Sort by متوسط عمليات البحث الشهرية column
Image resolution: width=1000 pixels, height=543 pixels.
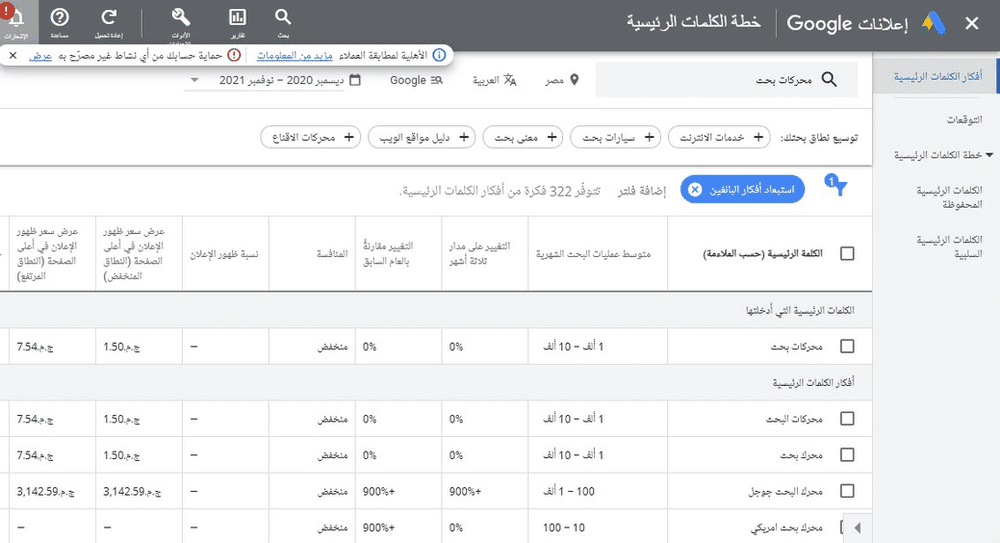(x=593, y=254)
